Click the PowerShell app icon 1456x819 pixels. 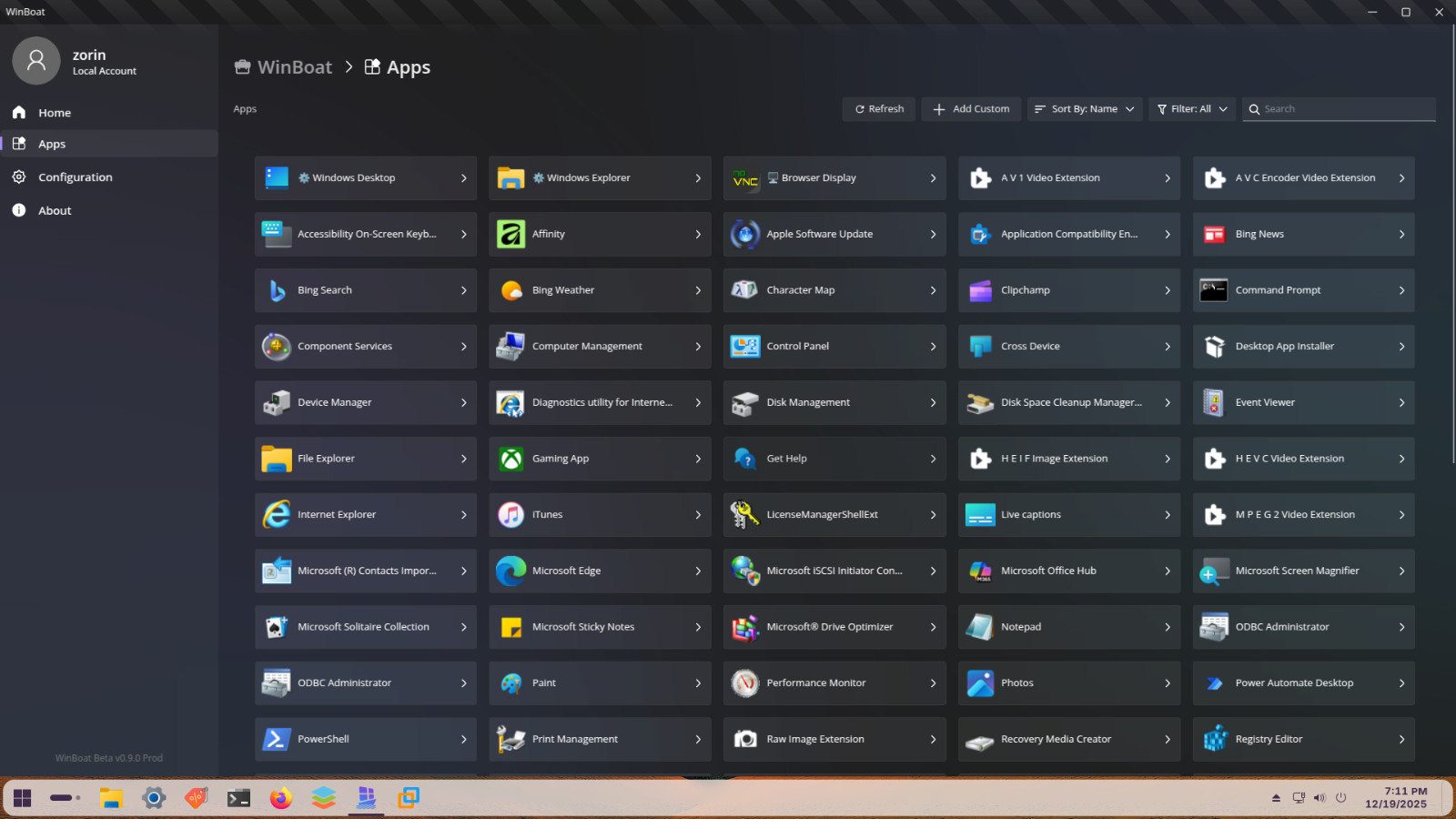[276, 739]
